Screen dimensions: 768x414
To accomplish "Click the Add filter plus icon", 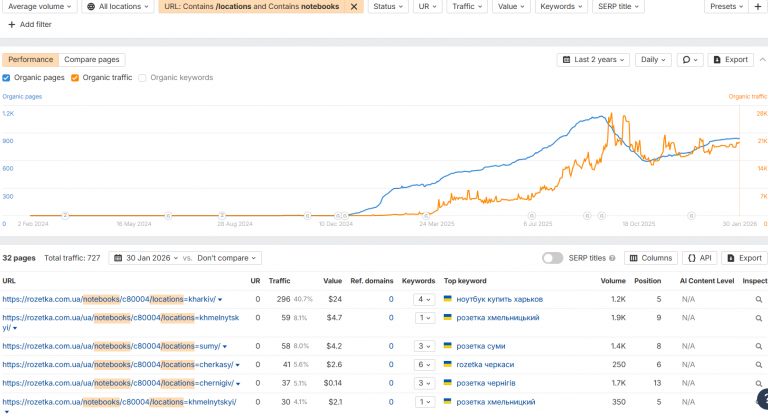I will click(x=12, y=24).
